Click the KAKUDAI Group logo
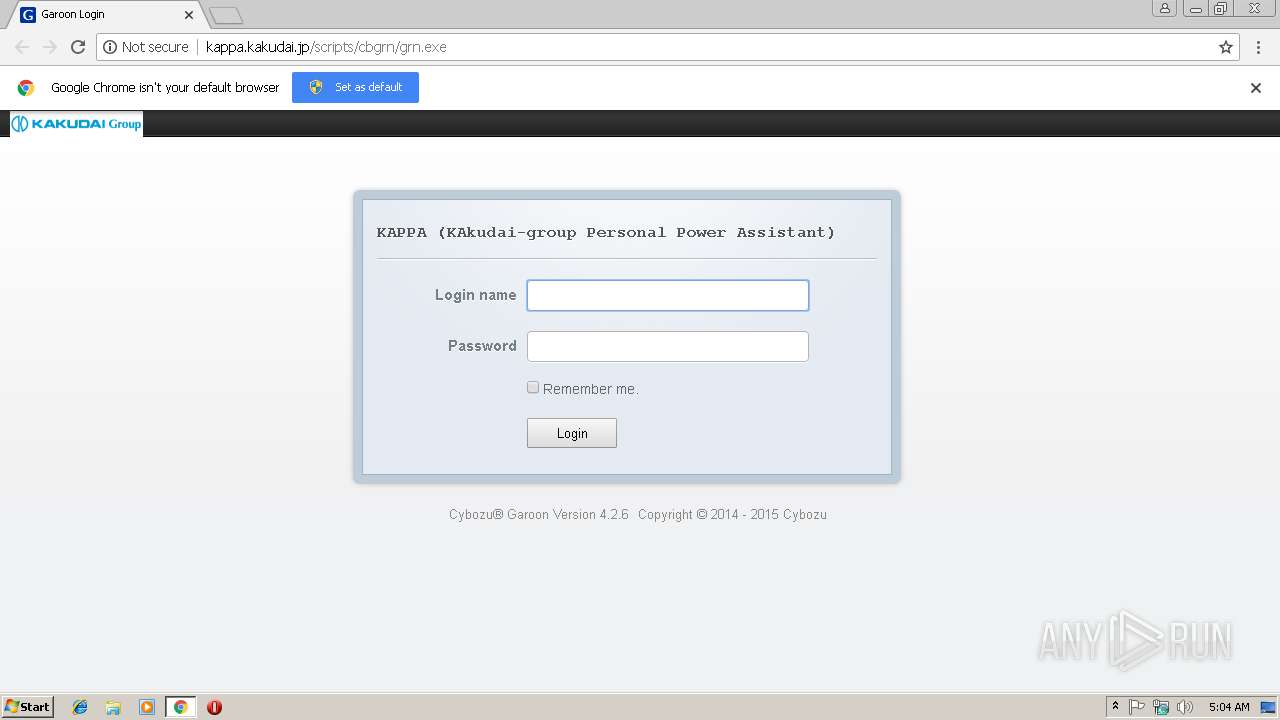Viewport: 1280px width, 720px height. [x=76, y=124]
